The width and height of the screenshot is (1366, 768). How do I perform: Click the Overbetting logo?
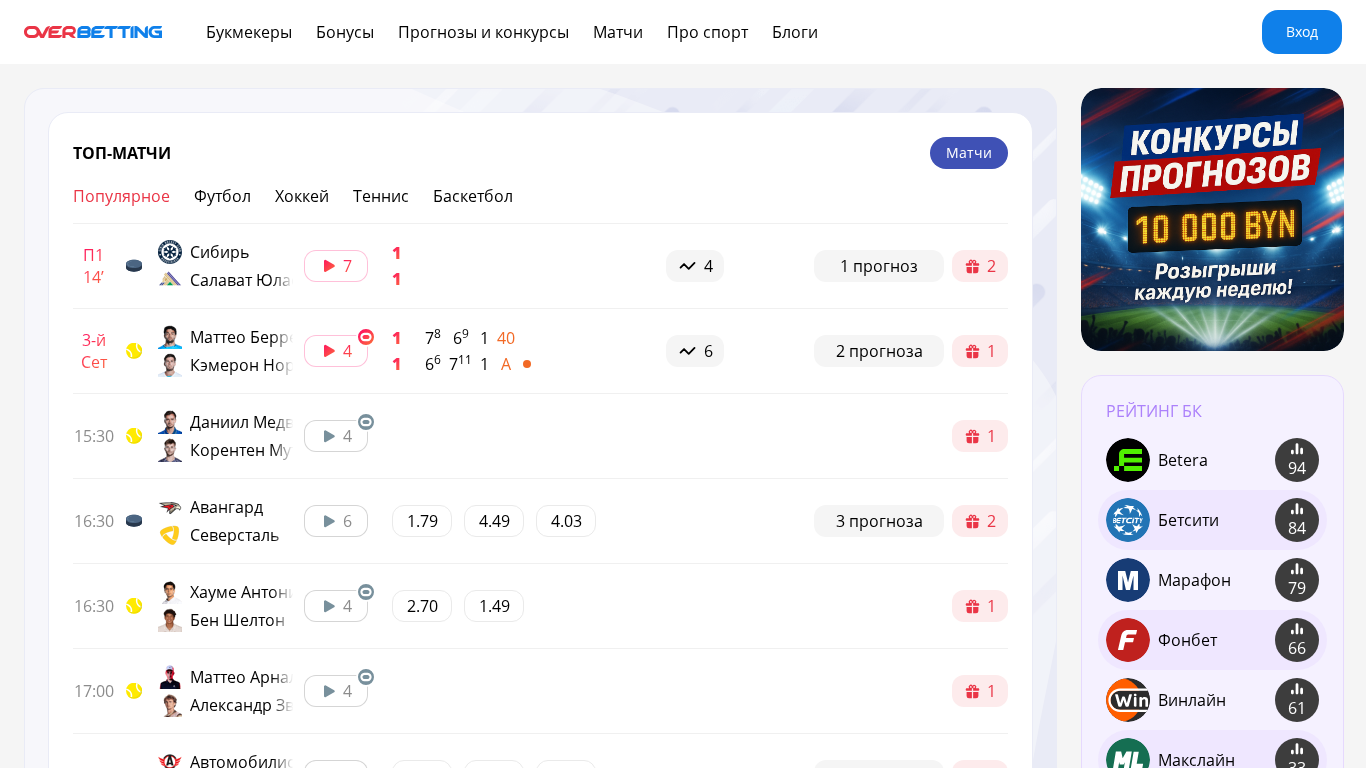coord(93,32)
